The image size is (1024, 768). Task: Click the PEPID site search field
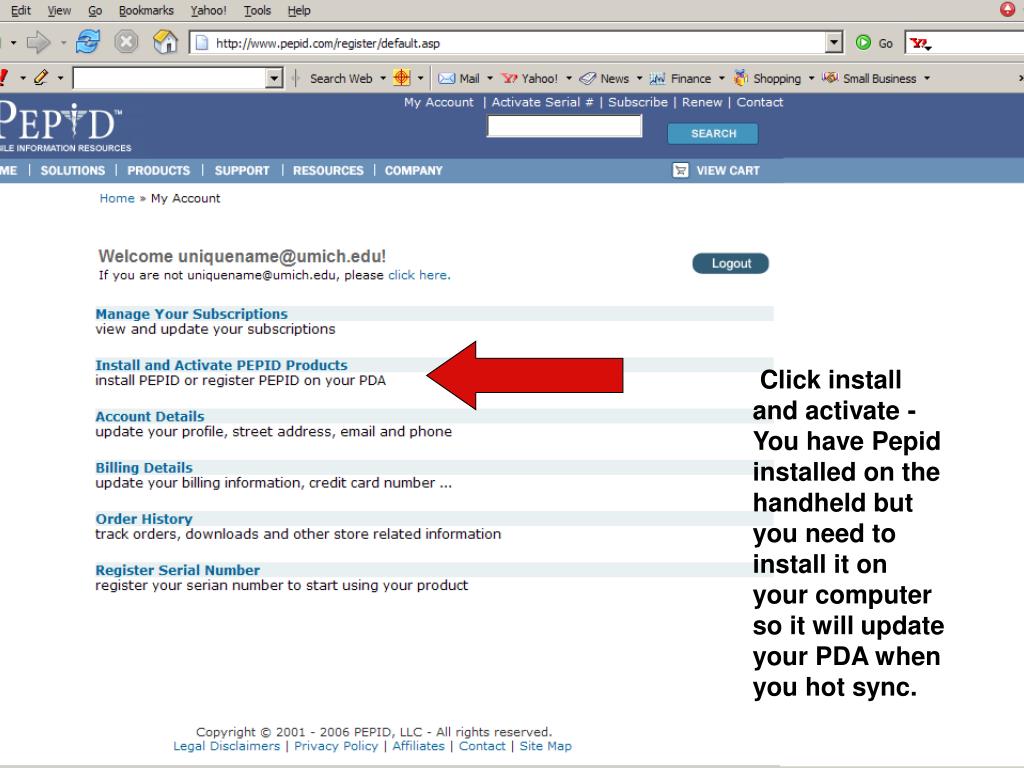[565, 126]
